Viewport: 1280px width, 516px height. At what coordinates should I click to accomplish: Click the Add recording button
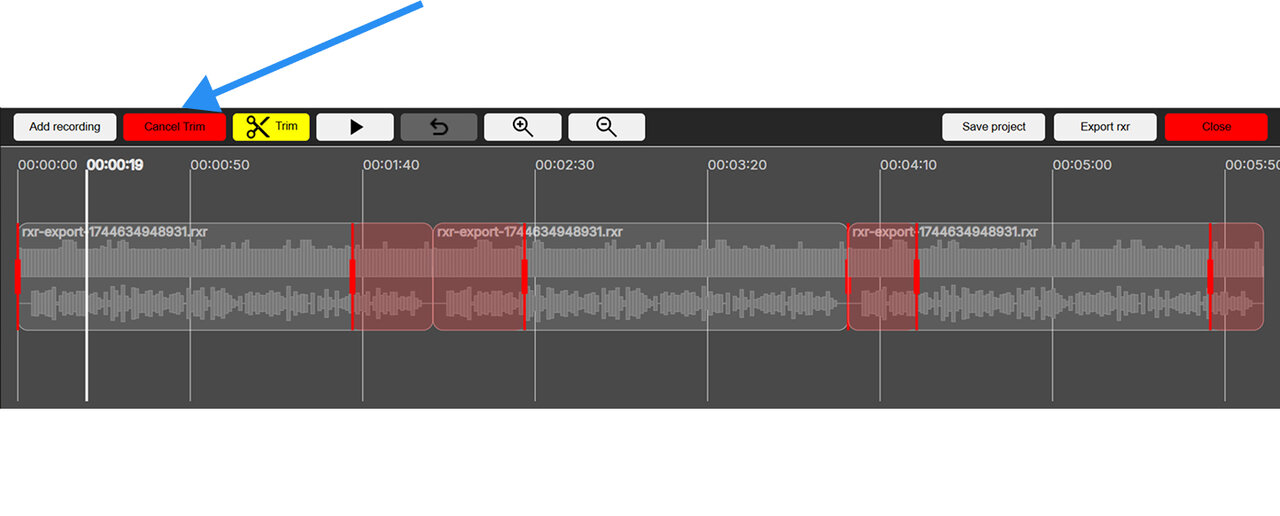pos(65,127)
